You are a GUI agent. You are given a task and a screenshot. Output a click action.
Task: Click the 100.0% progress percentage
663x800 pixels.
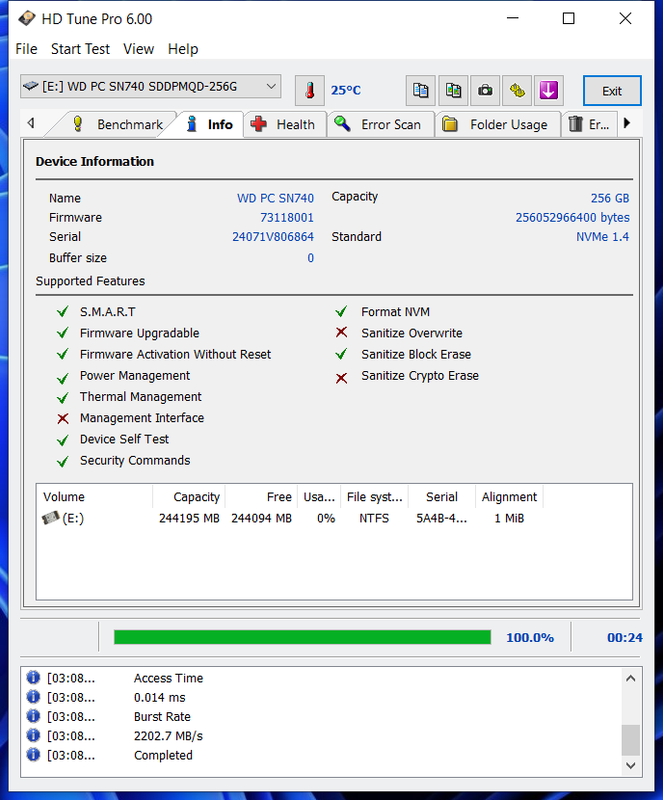click(x=530, y=637)
